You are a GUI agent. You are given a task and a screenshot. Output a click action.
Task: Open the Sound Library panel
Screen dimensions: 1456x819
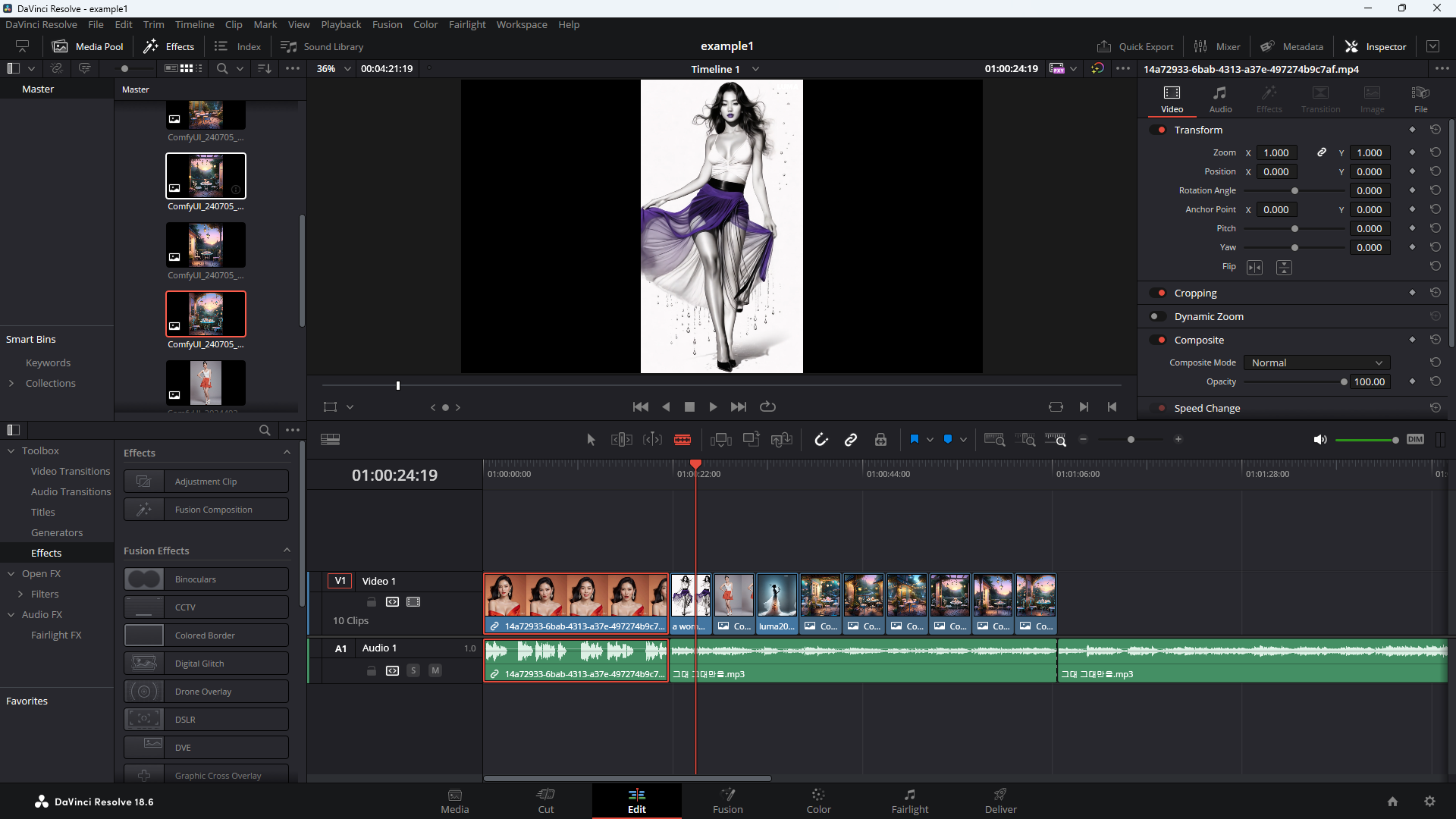click(x=322, y=46)
